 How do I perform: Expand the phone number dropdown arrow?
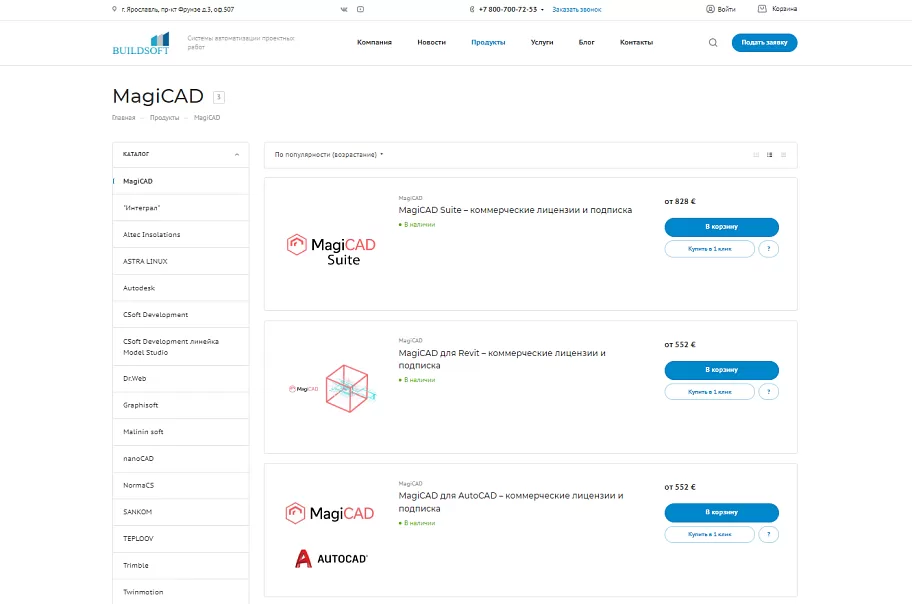542,10
